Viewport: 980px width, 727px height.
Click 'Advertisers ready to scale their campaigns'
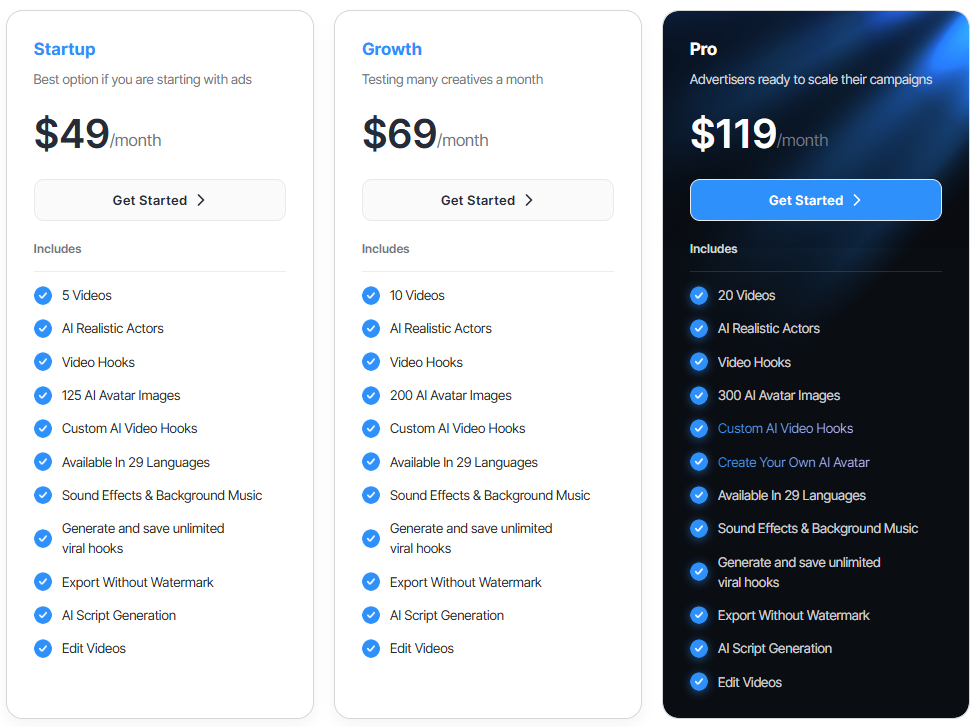pyautogui.click(x=811, y=79)
